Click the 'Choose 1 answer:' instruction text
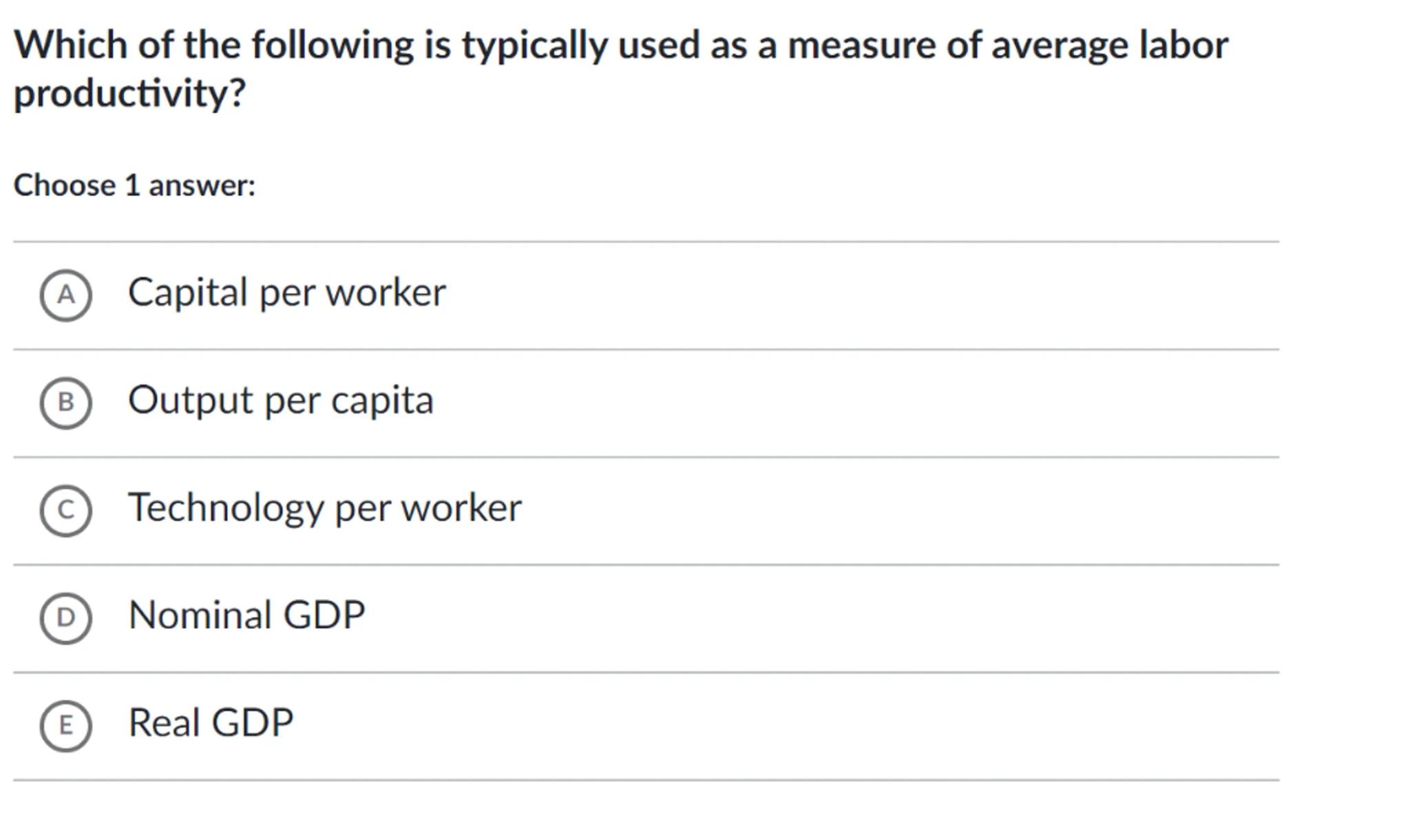The image size is (1410, 840). [134, 185]
